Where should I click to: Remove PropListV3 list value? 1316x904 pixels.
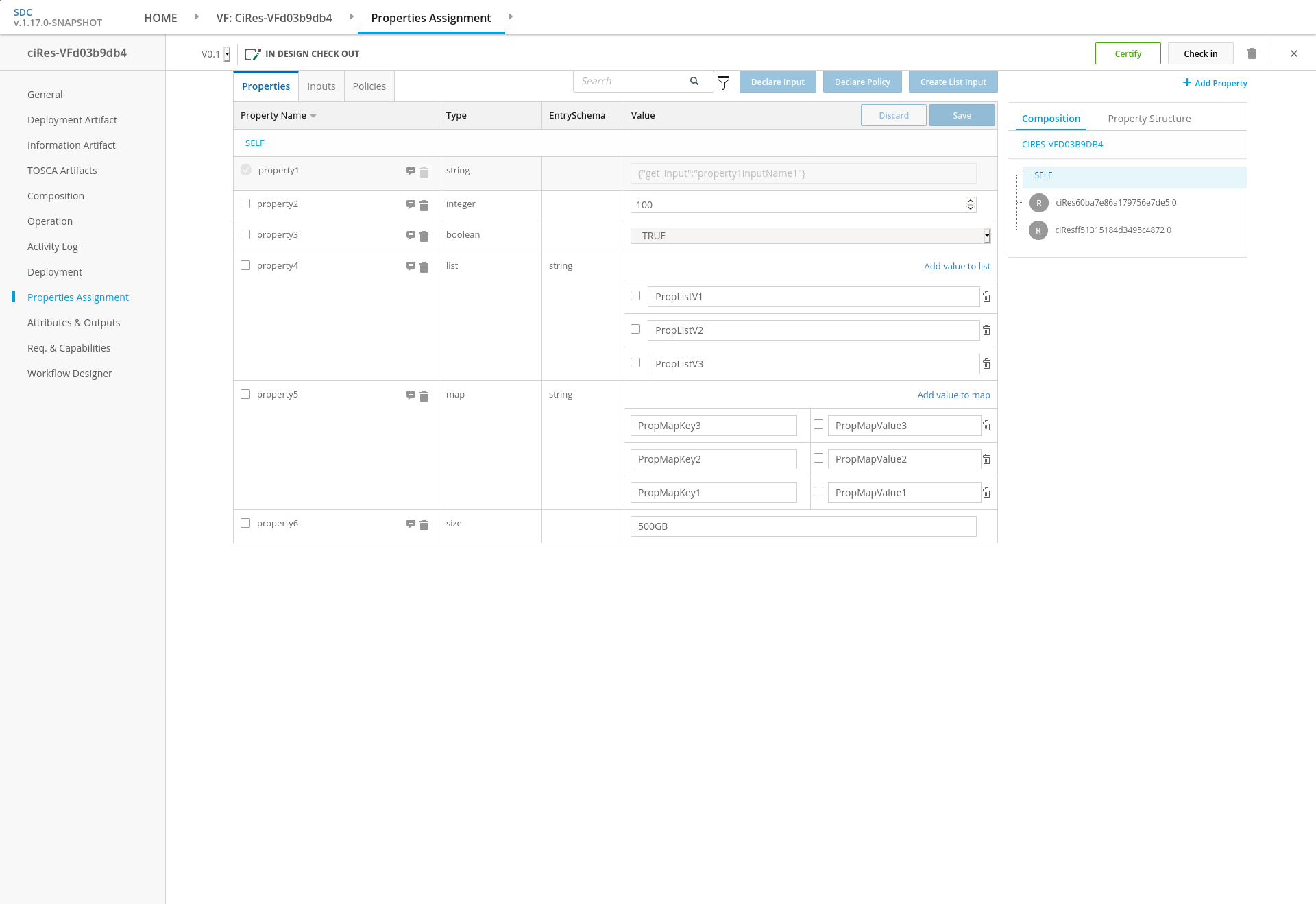[x=986, y=363]
